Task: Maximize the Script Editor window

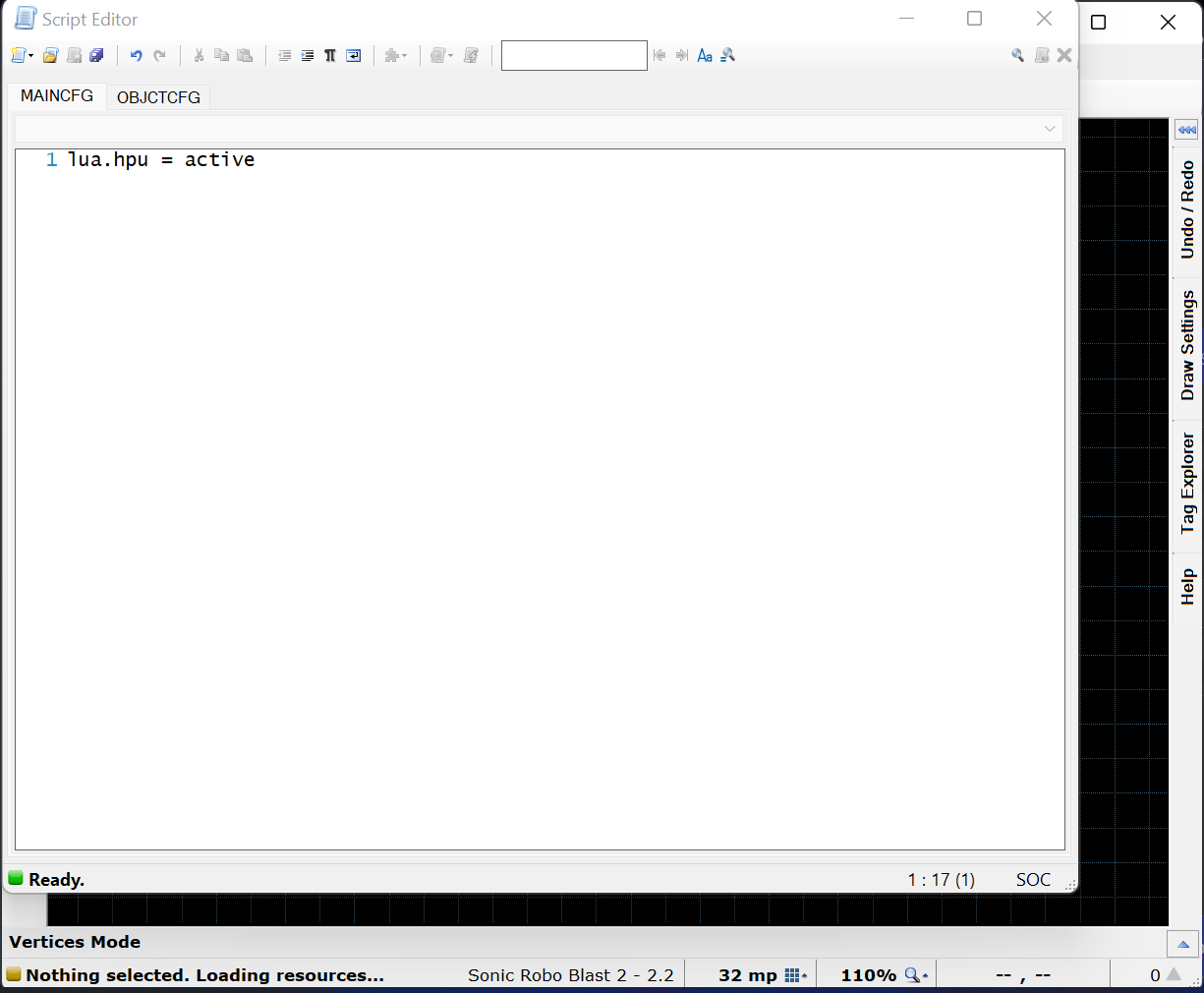Action: pyautogui.click(x=974, y=19)
